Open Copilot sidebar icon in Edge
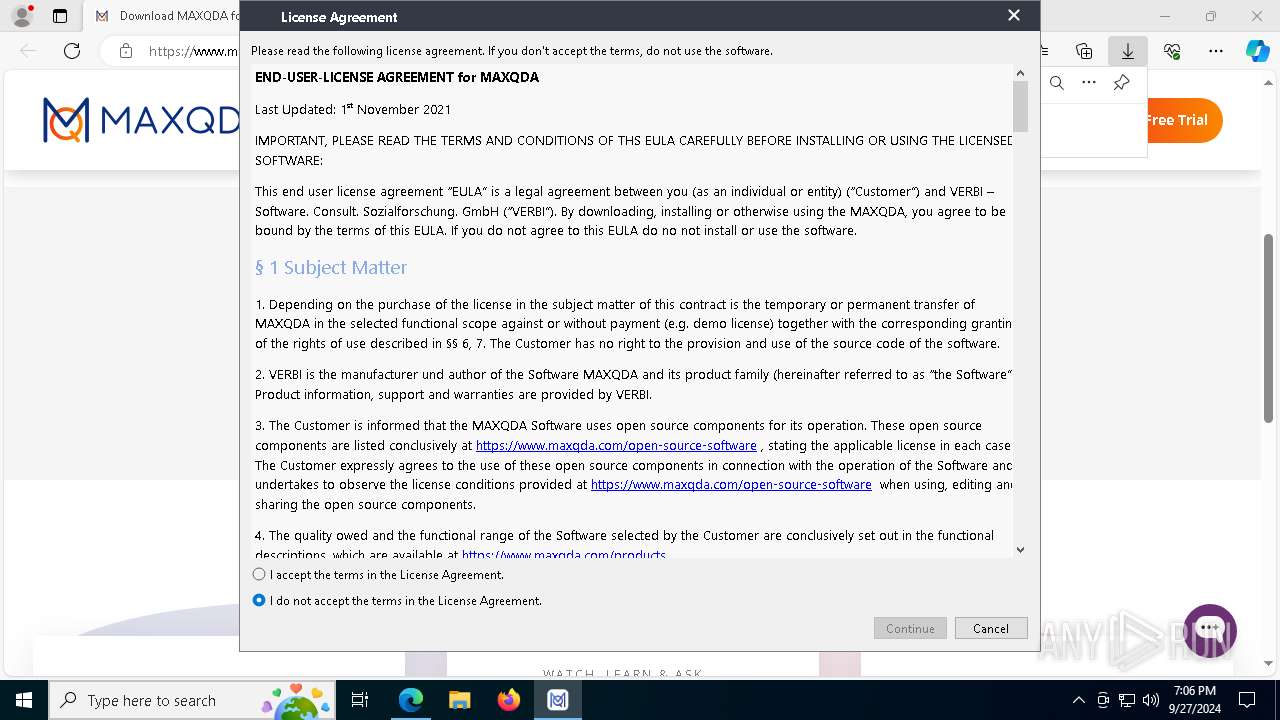Image resolution: width=1280 pixels, height=720 pixels. pos(1257,51)
